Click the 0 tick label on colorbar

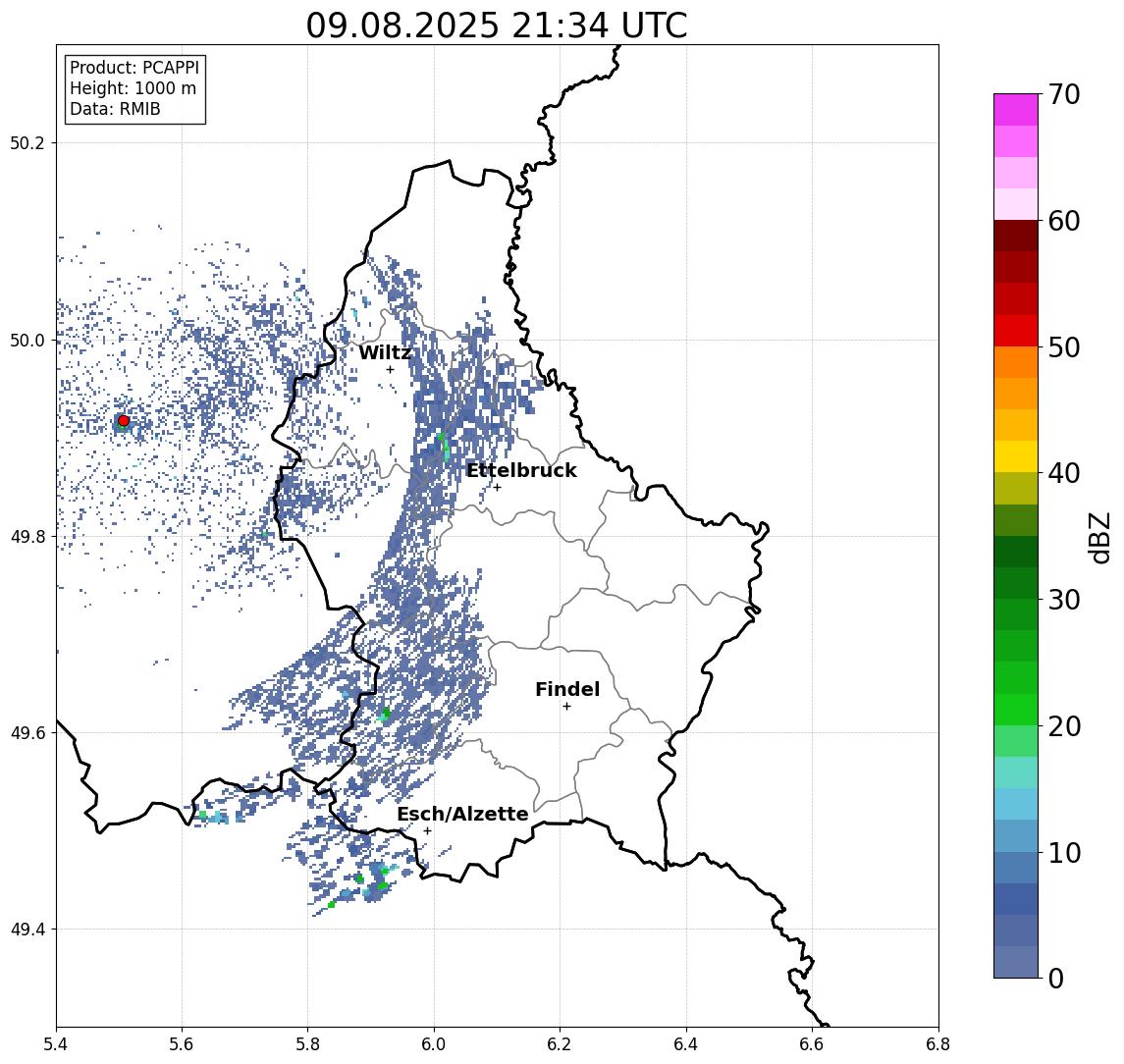(x=1056, y=978)
